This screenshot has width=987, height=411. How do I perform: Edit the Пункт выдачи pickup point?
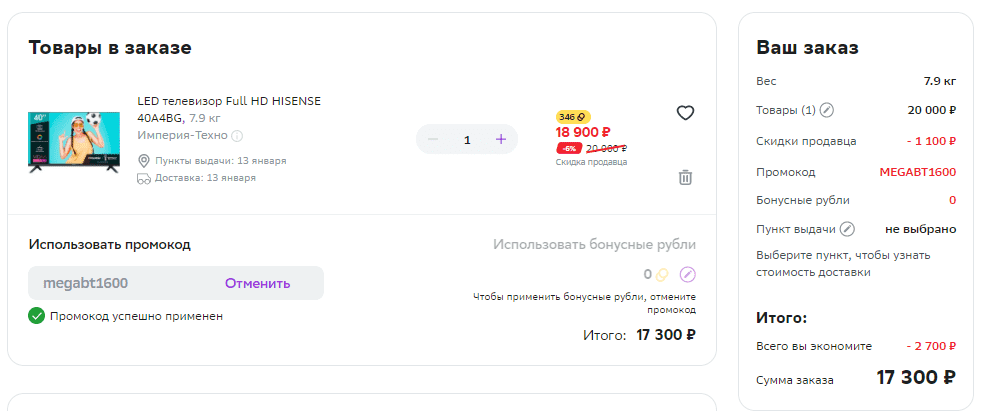pos(847,229)
